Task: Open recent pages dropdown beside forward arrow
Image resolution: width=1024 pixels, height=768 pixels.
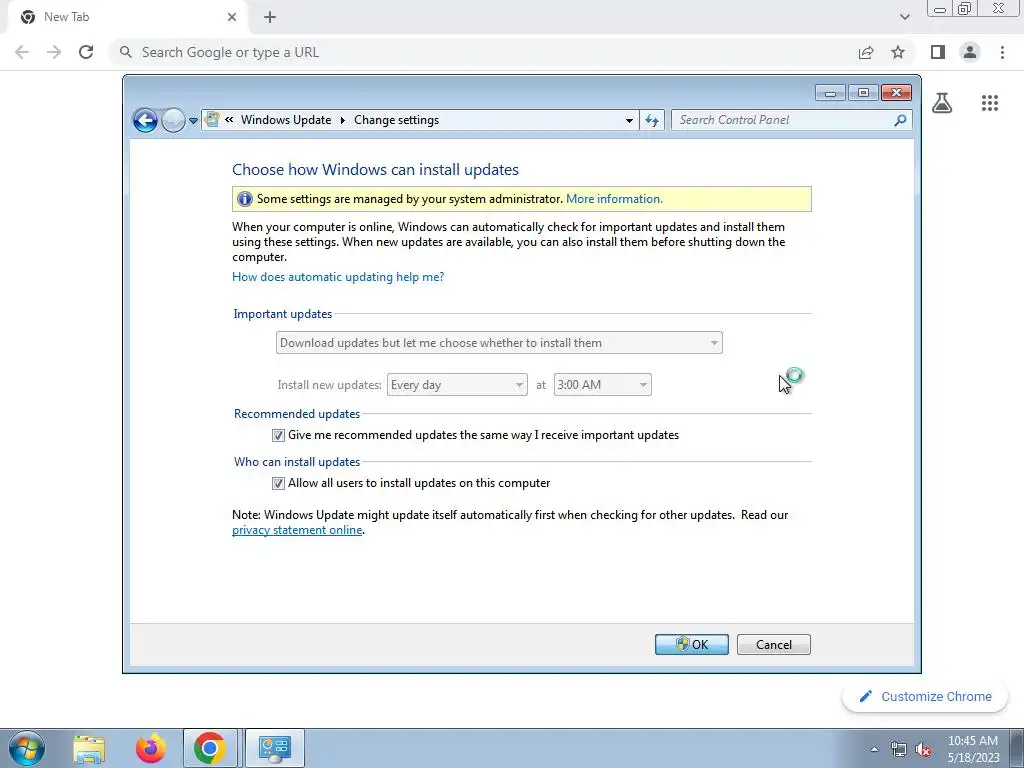Action: pos(193,120)
